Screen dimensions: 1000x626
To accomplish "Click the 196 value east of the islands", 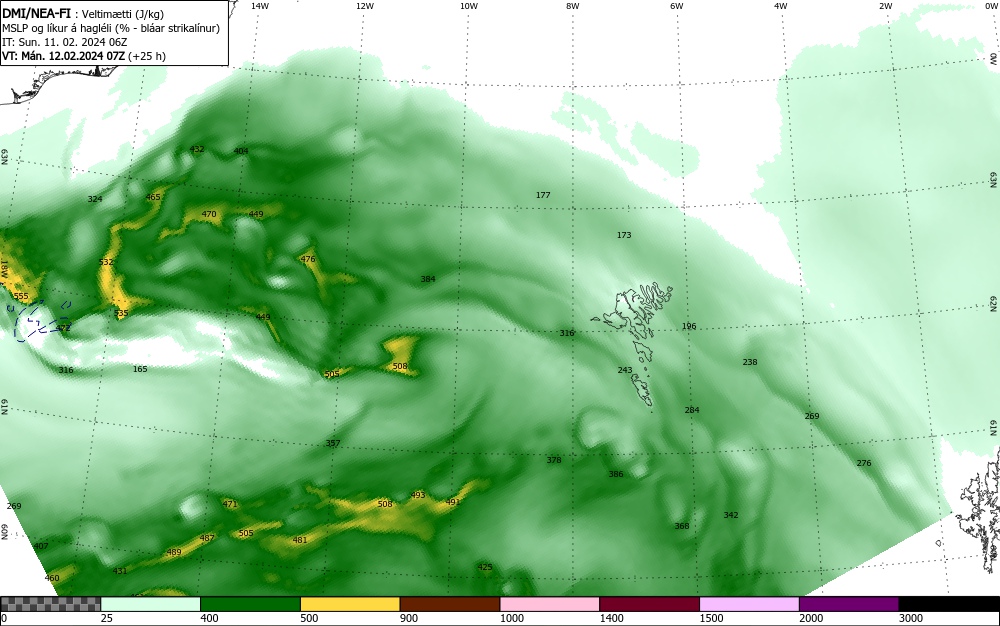I will [689, 326].
